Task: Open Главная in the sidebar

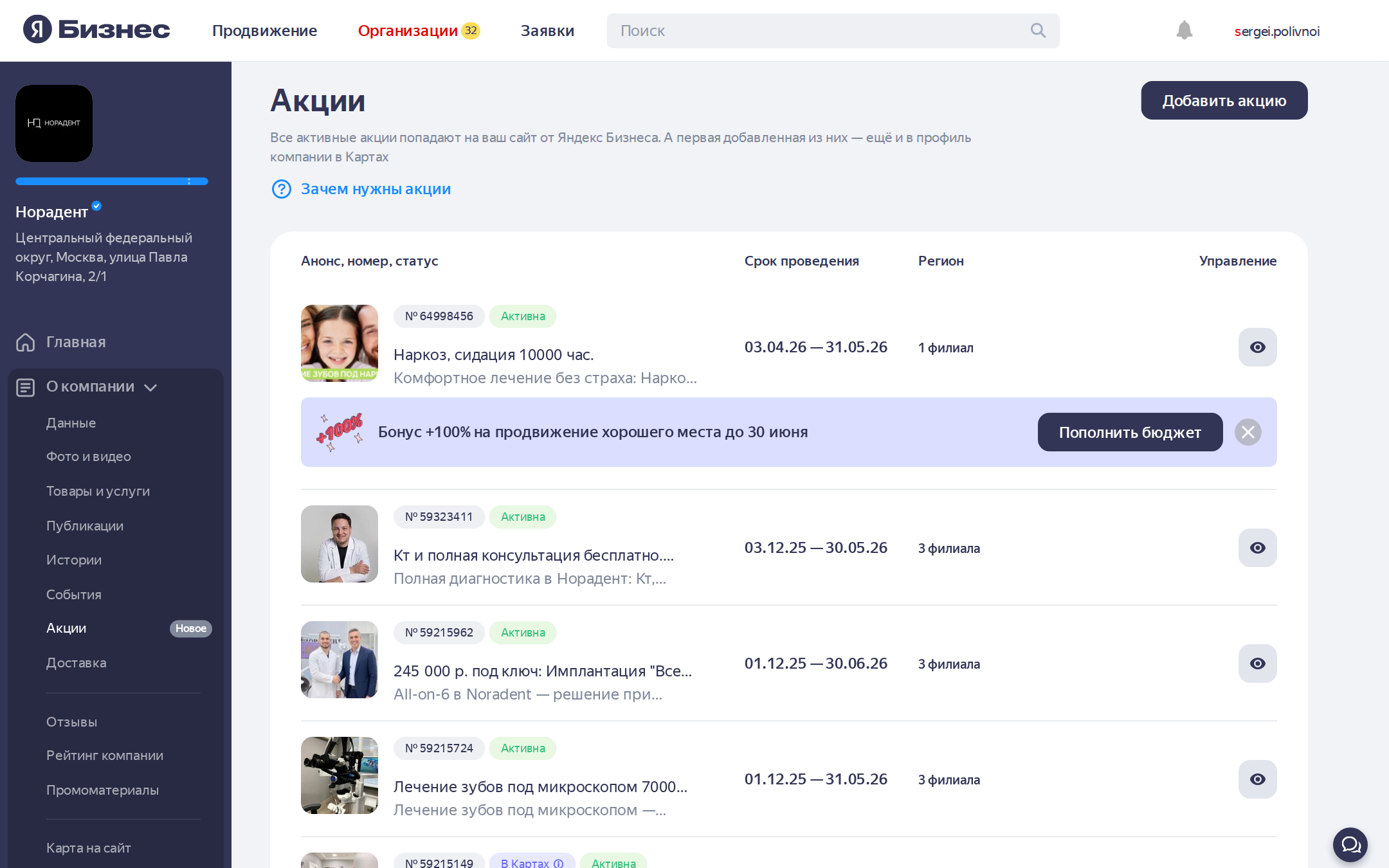Action: 76,342
